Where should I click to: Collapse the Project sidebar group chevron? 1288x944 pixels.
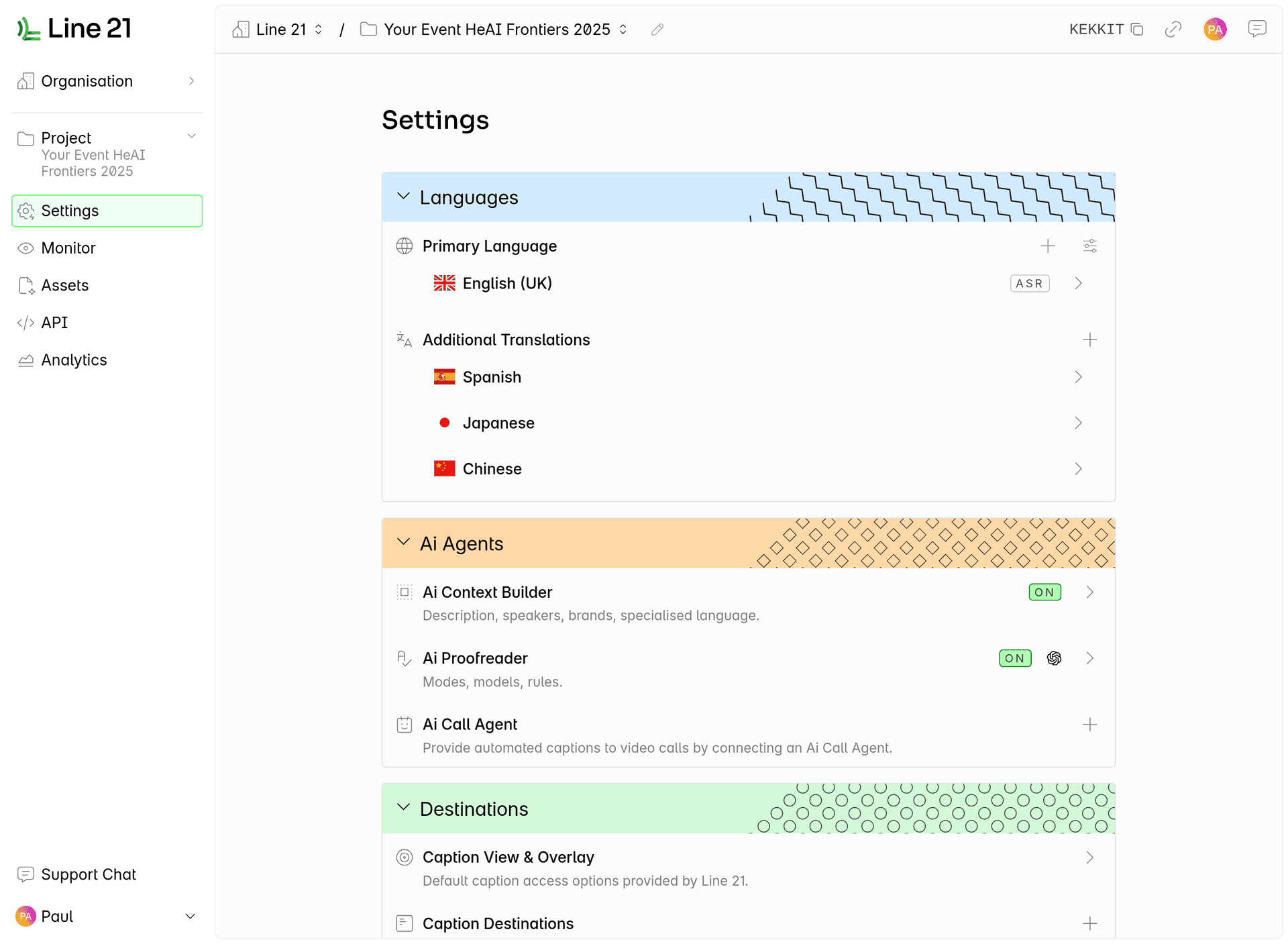click(x=192, y=136)
